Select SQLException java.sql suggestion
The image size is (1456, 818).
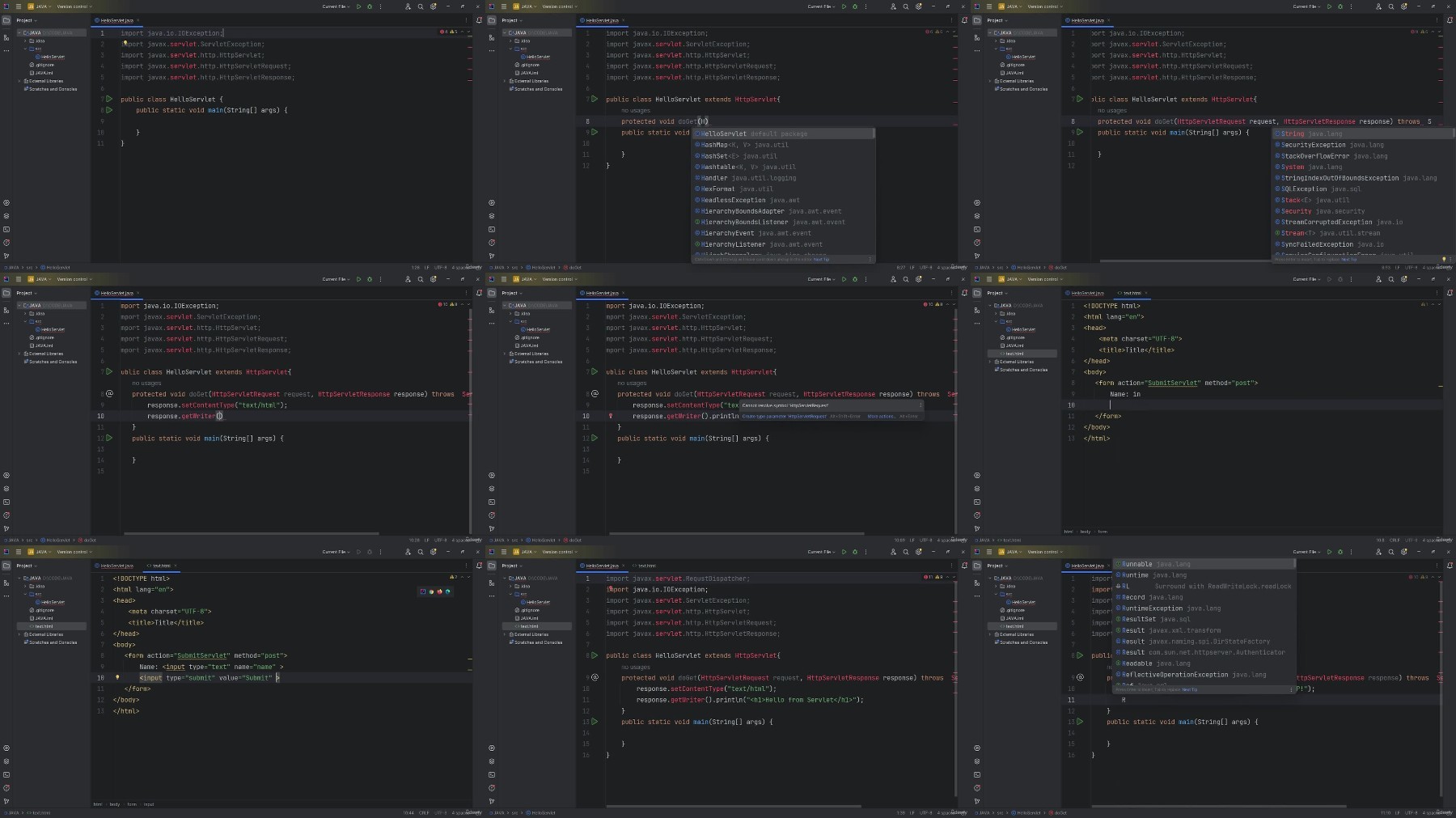pyautogui.click(x=1363, y=189)
